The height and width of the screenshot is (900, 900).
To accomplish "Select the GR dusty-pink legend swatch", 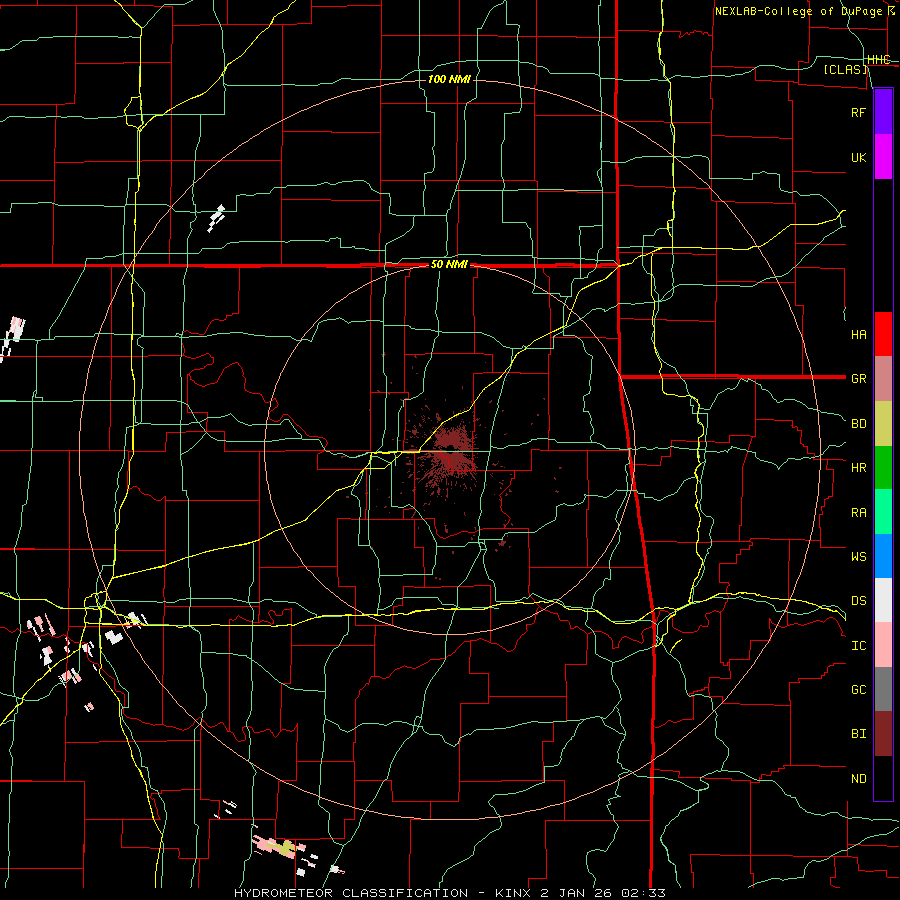I will (883, 379).
